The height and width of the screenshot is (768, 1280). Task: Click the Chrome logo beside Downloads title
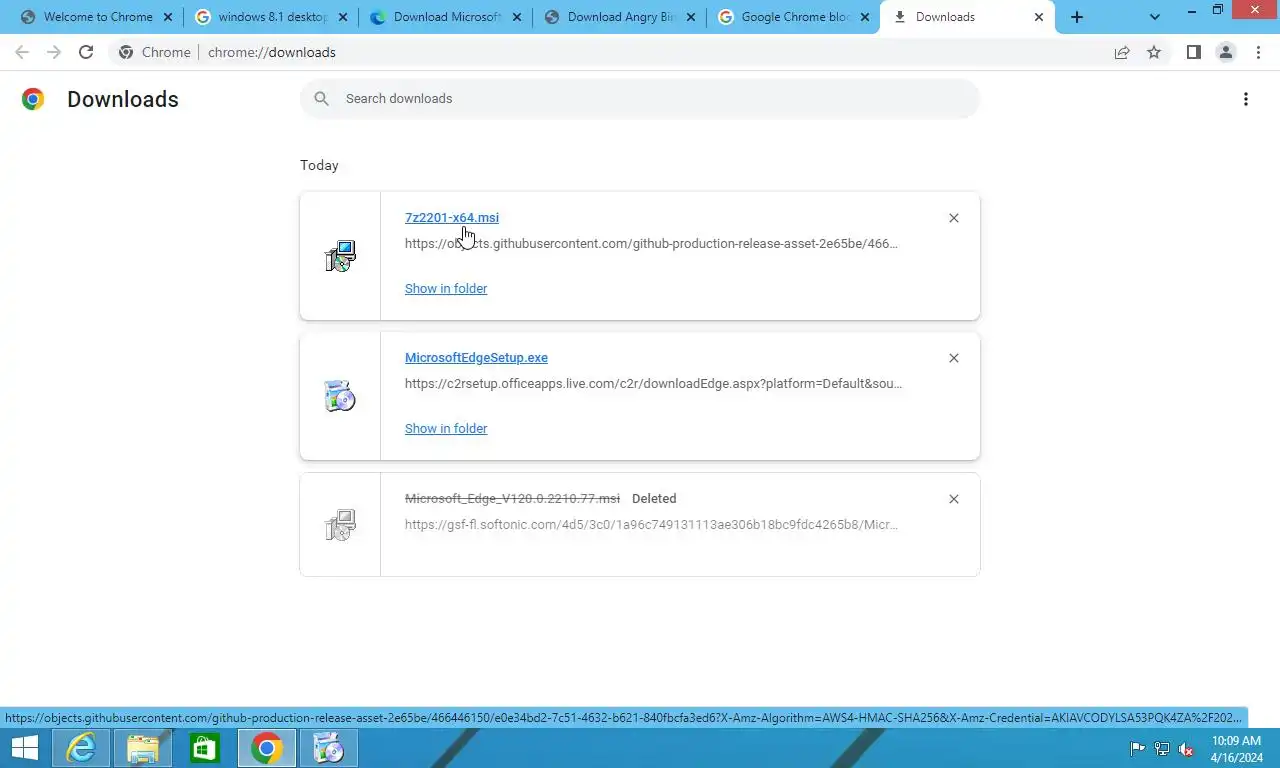point(33,98)
